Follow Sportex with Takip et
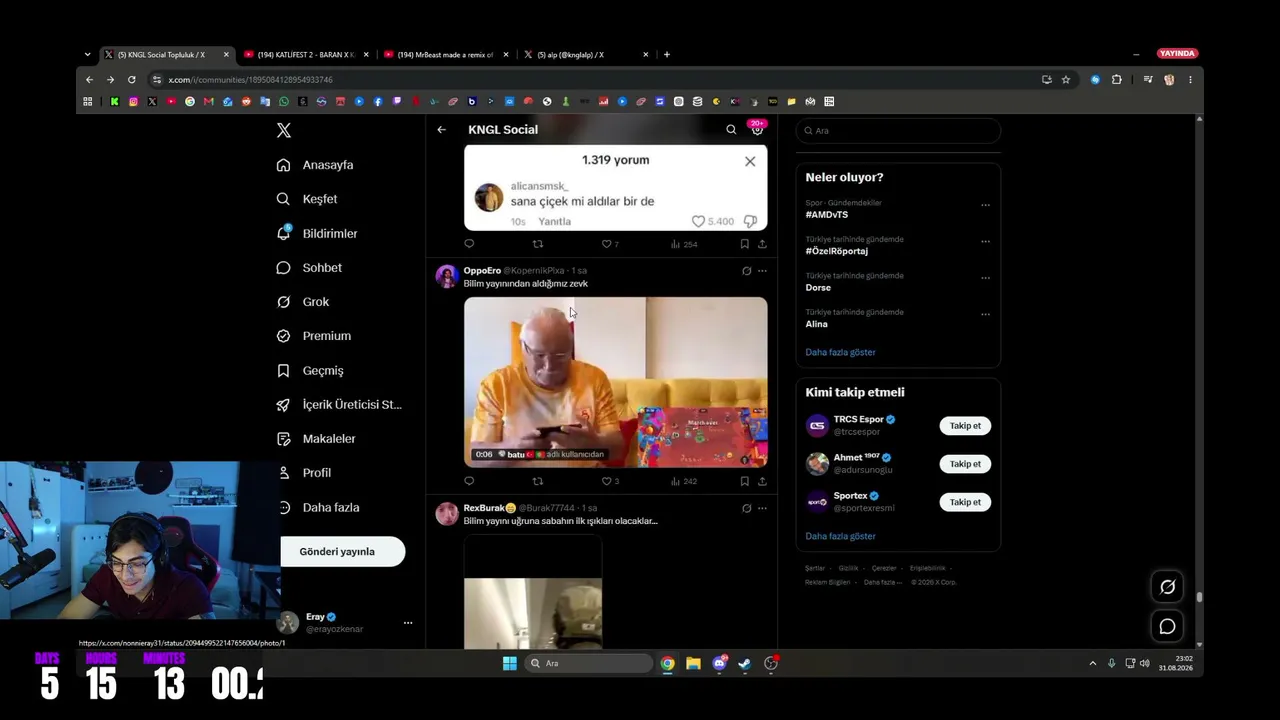The height and width of the screenshot is (720, 1280). [x=965, y=502]
